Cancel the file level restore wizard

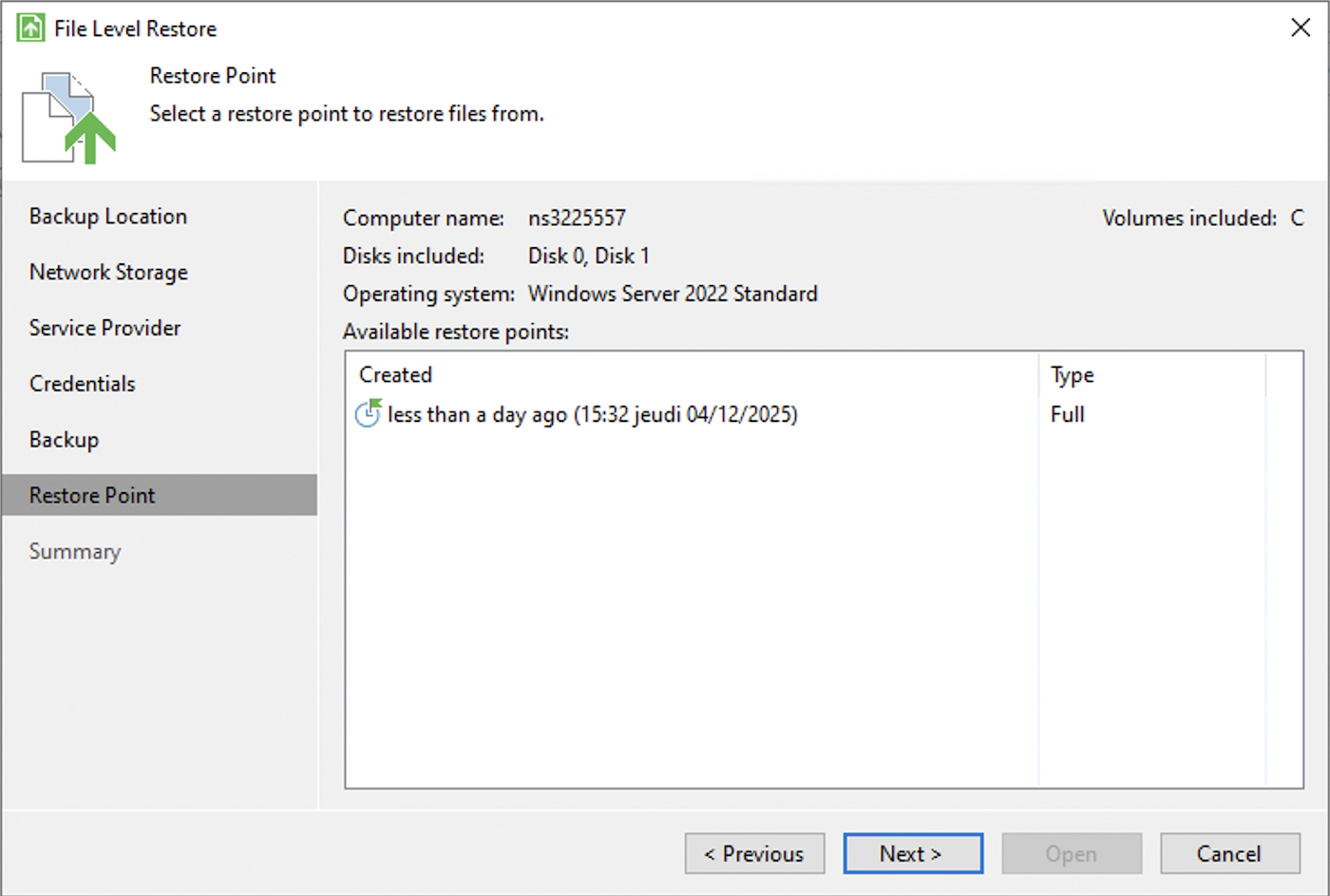(1229, 853)
